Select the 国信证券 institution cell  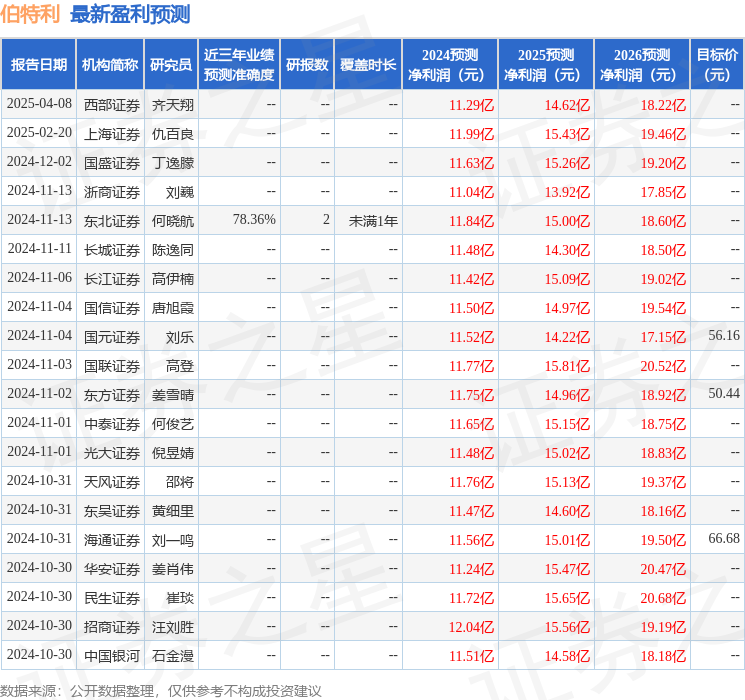pos(112,308)
